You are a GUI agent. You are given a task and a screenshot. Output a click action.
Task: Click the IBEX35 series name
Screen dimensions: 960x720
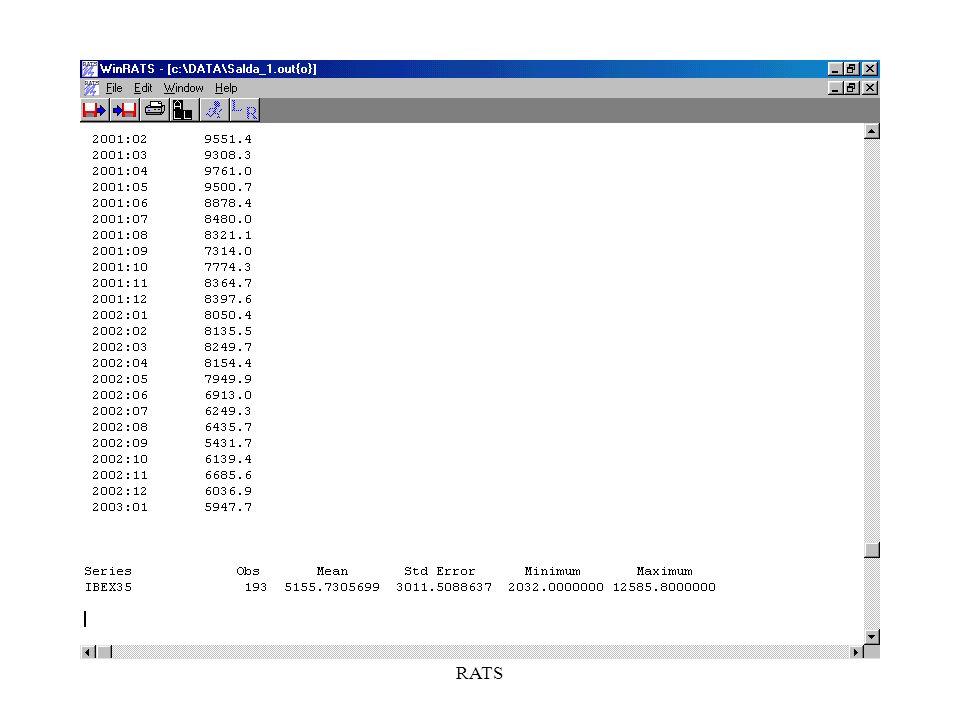[x=108, y=587]
